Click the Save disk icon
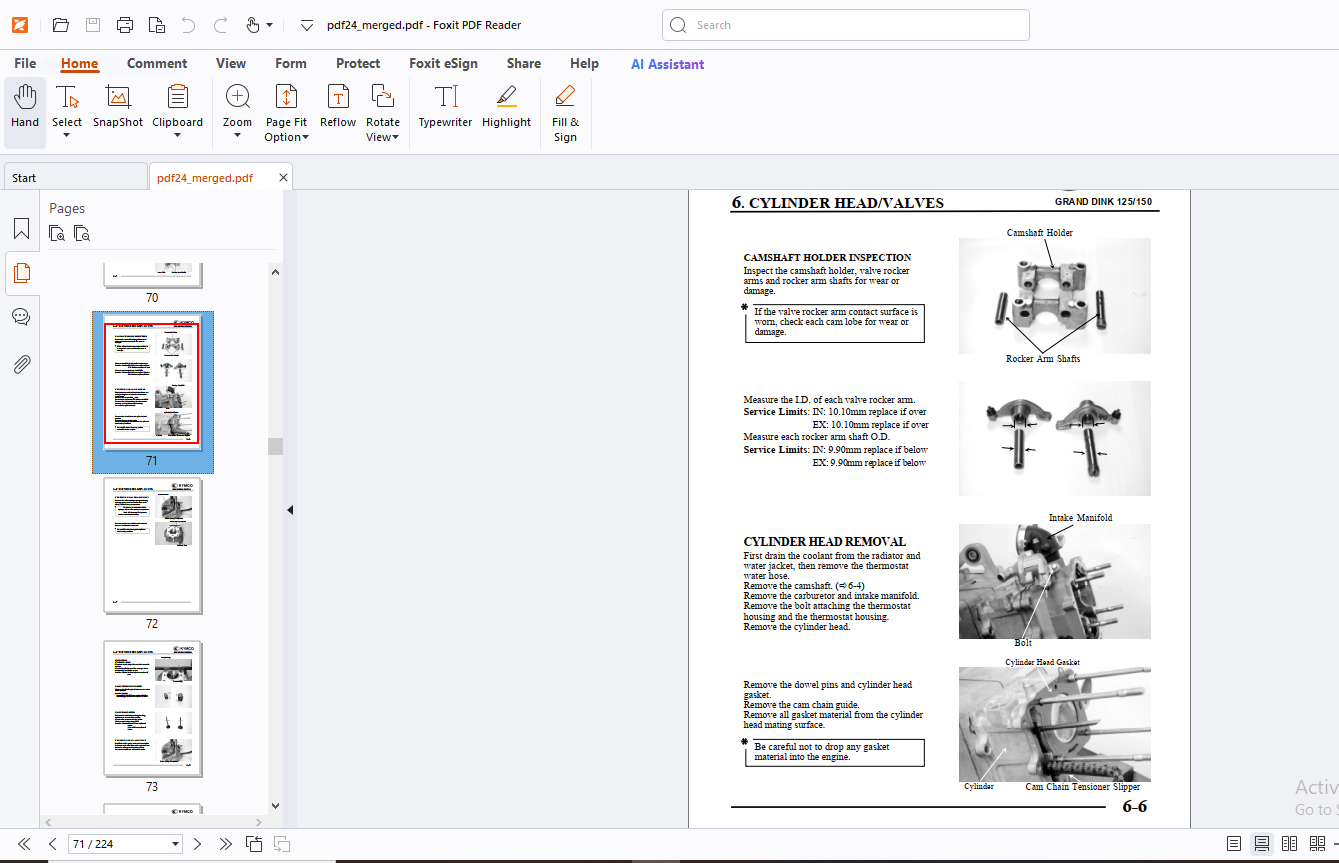1339x863 pixels. coord(93,25)
